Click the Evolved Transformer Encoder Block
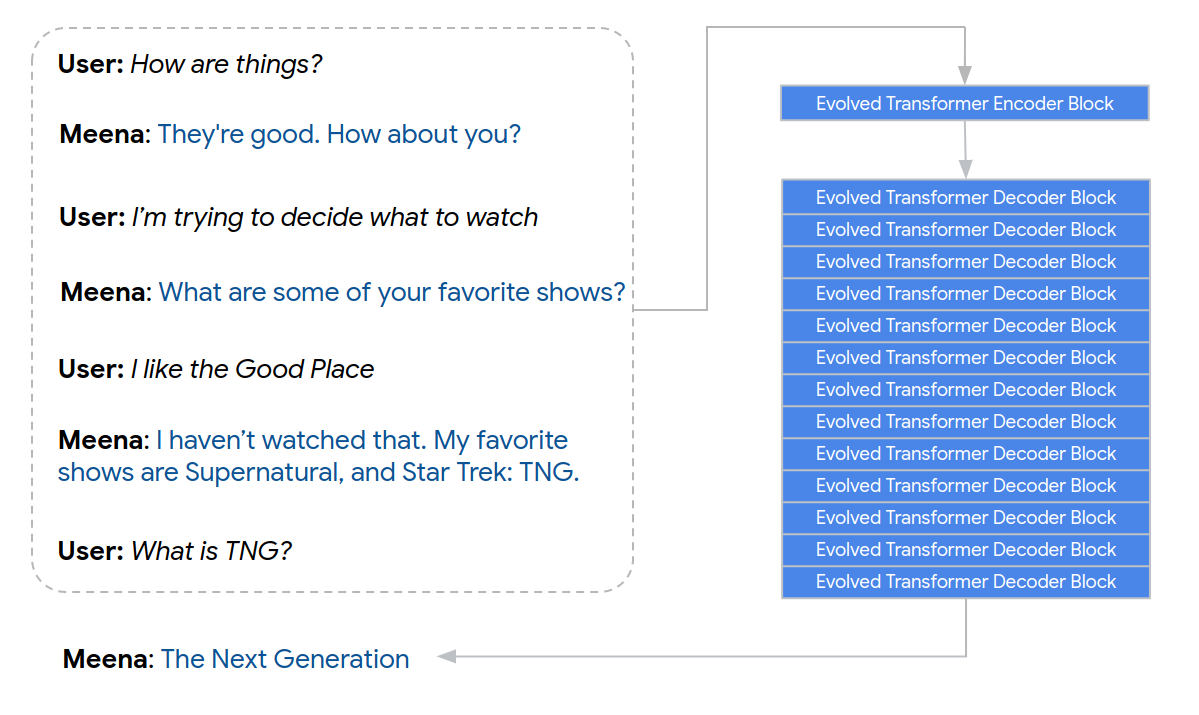1199x715 pixels. coord(964,103)
